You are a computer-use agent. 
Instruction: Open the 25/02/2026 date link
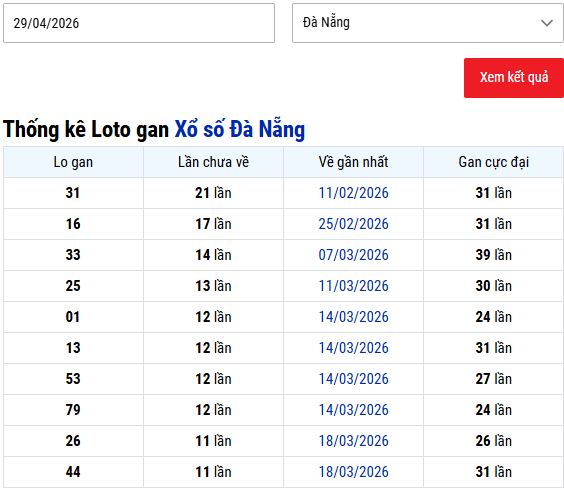[x=354, y=224]
